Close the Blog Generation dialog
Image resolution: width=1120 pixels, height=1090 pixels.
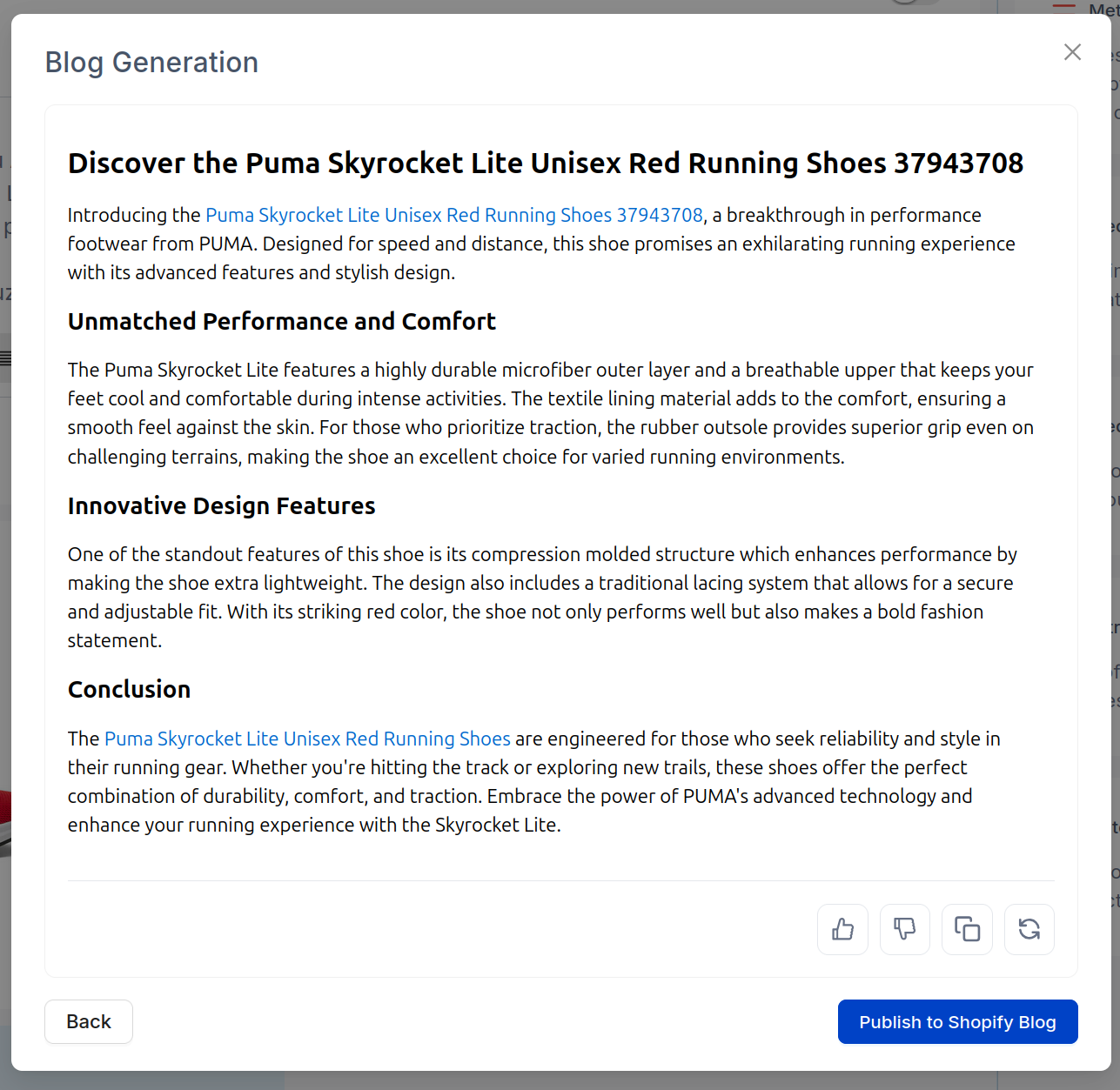click(1072, 52)
